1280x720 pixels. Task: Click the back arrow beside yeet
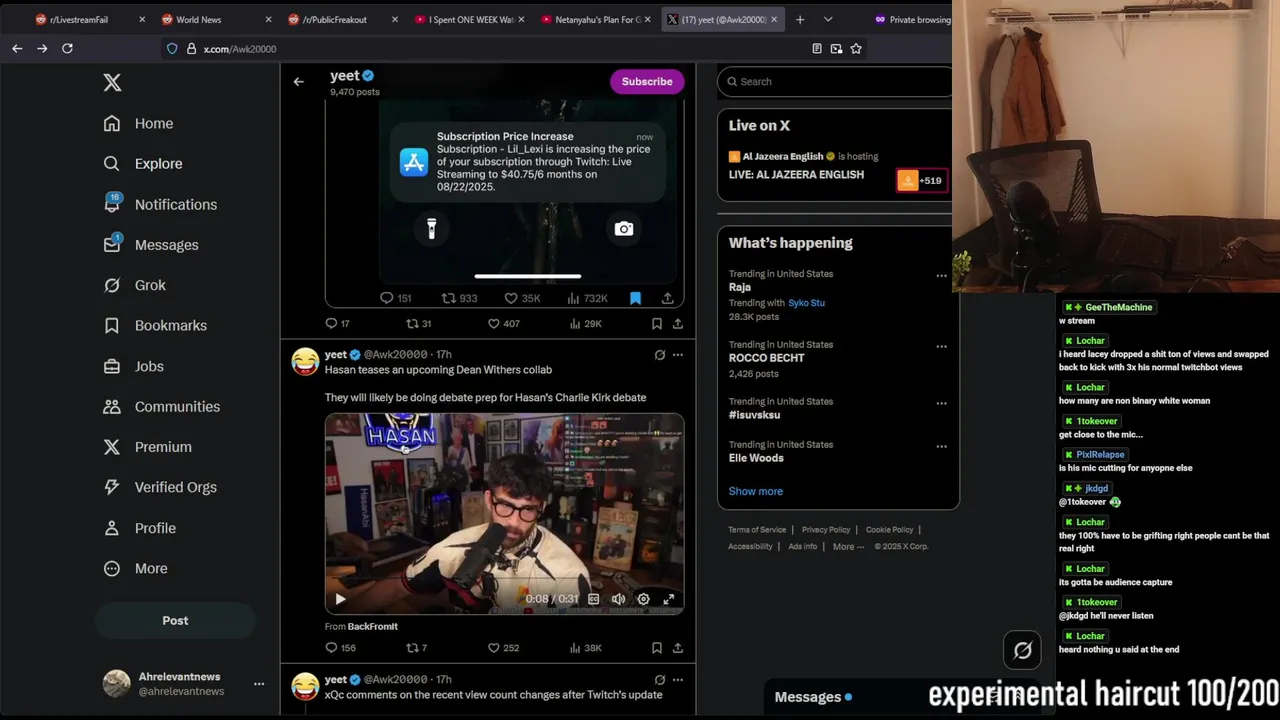pos(298,82)
